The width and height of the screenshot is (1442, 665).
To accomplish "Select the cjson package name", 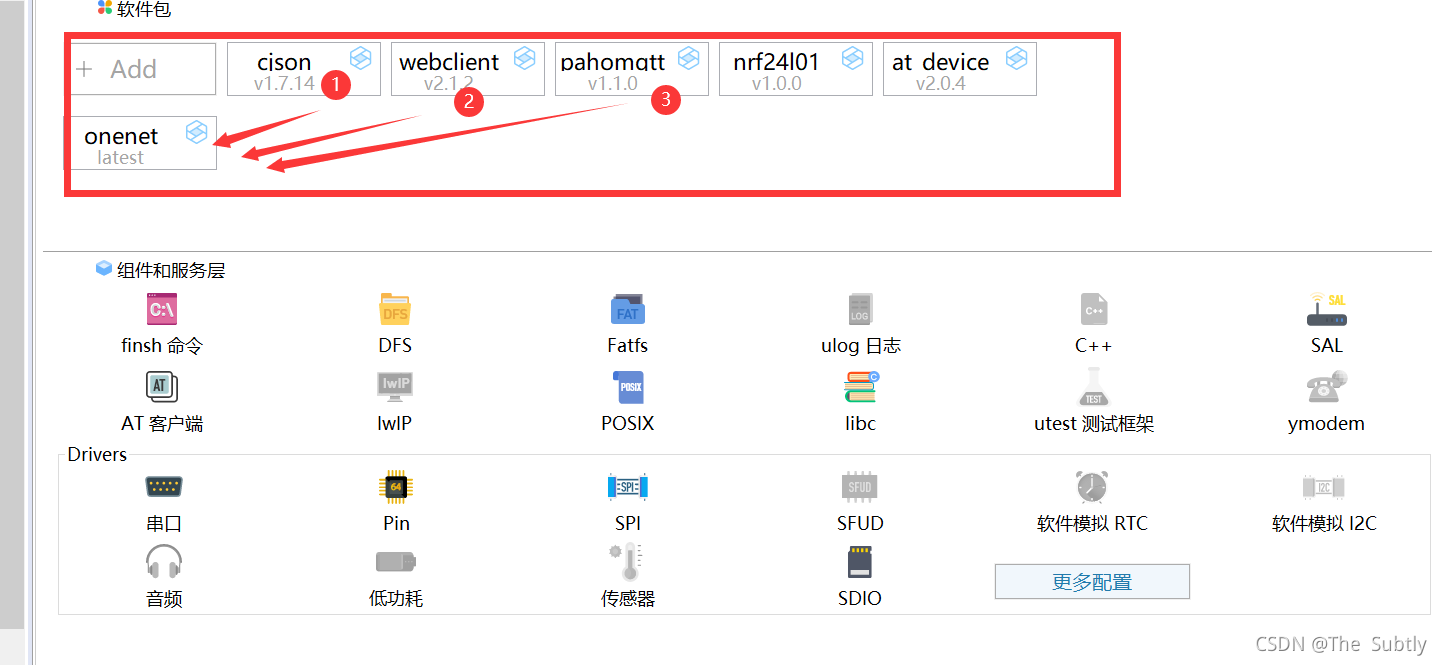I will pos(284,62).
